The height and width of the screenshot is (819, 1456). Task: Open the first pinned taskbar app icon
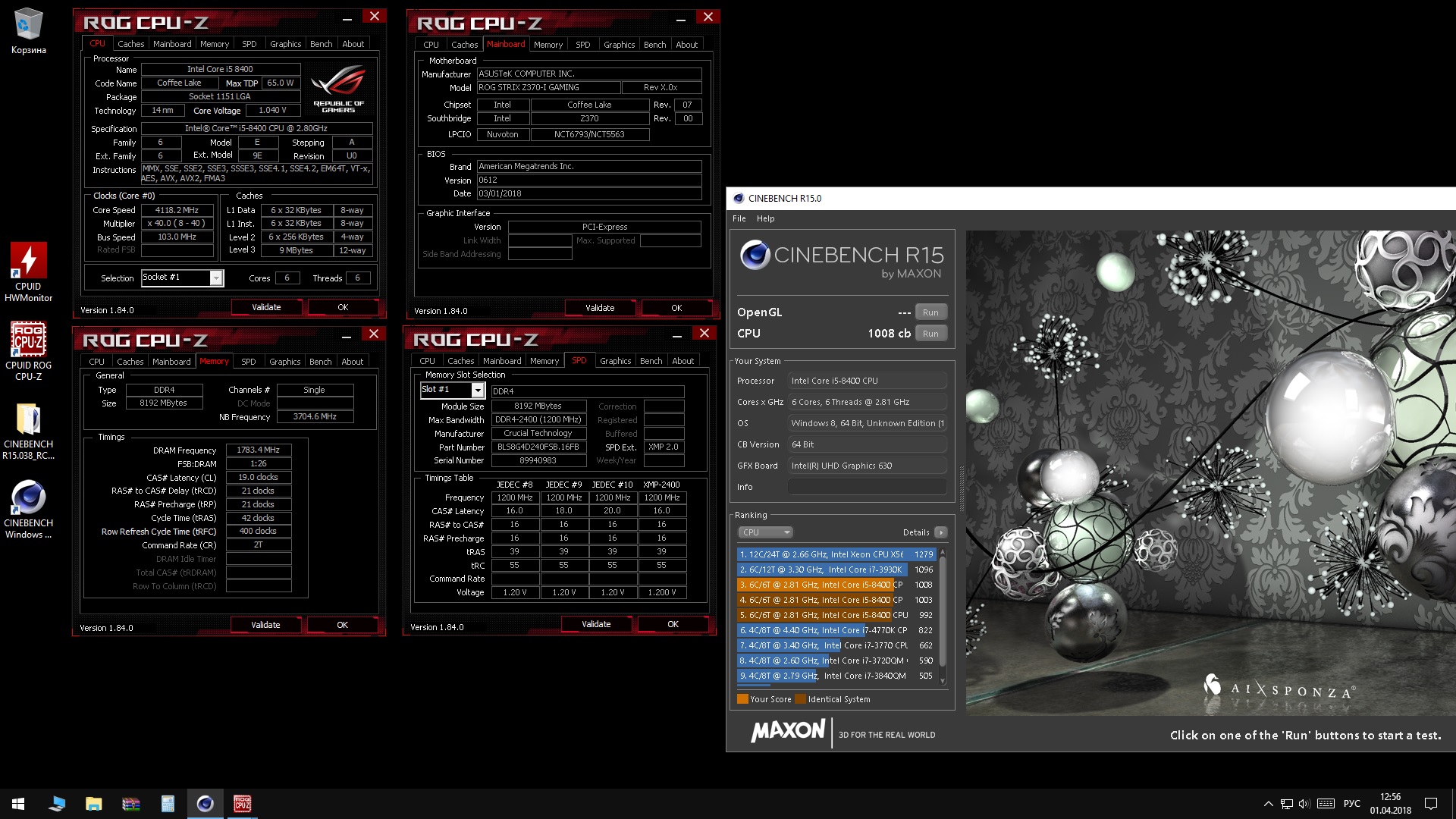(56, 804)
